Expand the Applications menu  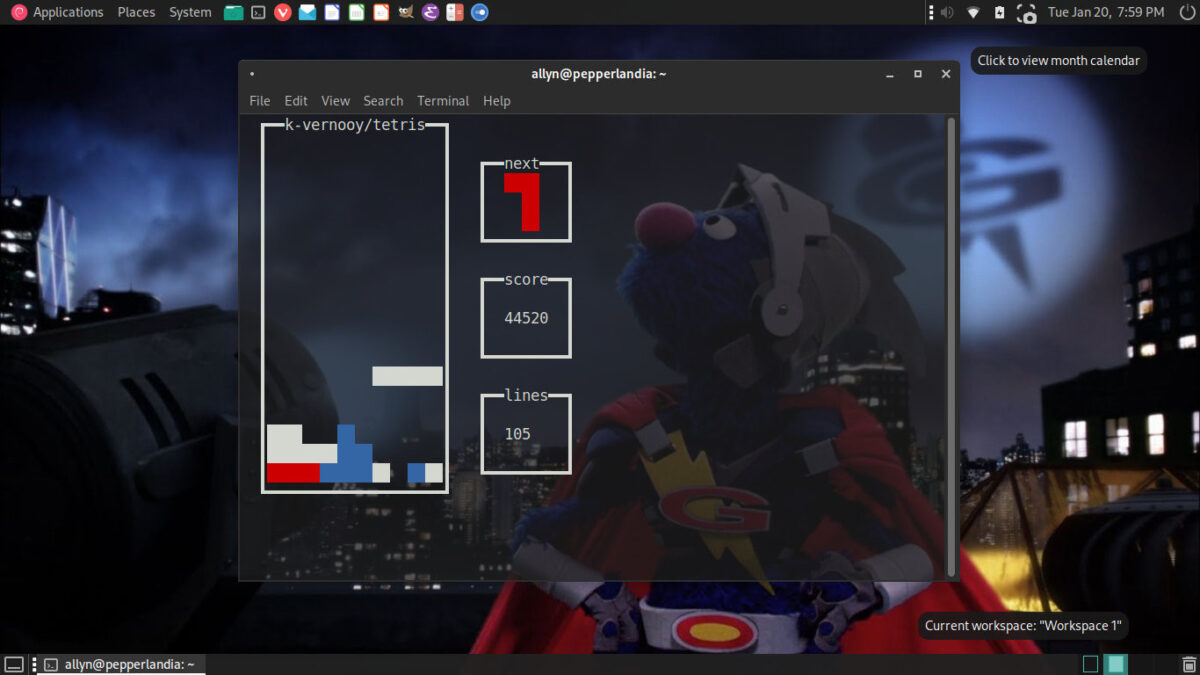click(x=58, y=13)
